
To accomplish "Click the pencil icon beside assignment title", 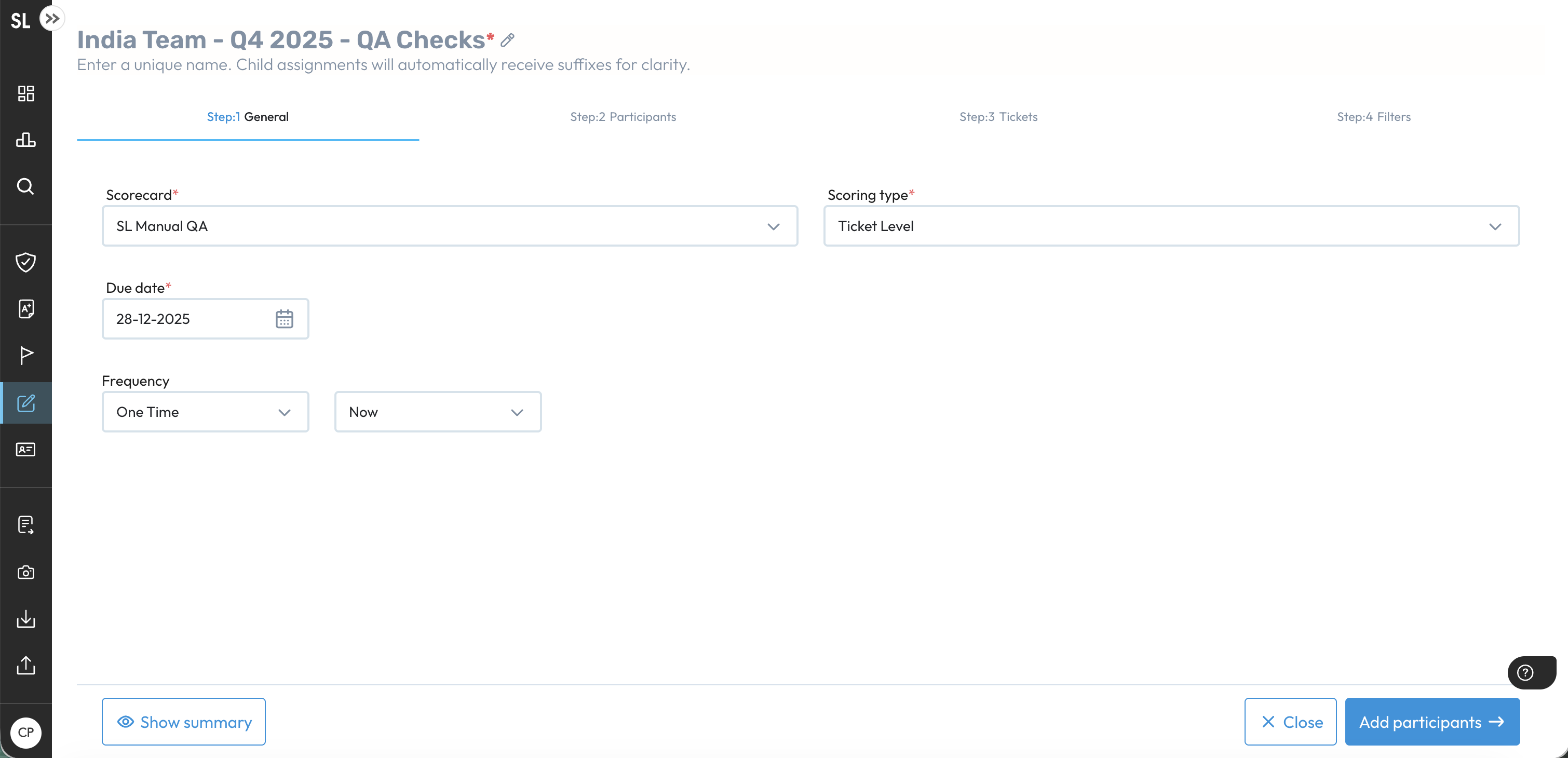I will [507, 41].
